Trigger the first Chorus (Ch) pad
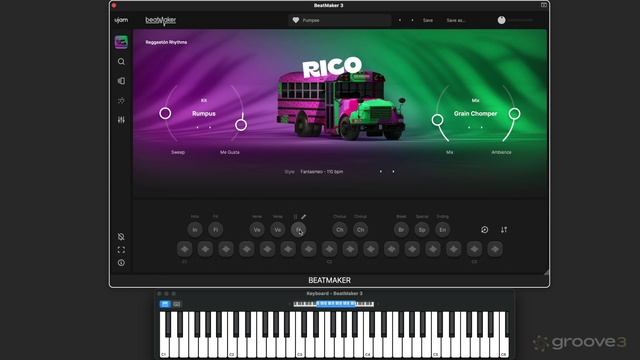640x360 pixels. (340, 230)
